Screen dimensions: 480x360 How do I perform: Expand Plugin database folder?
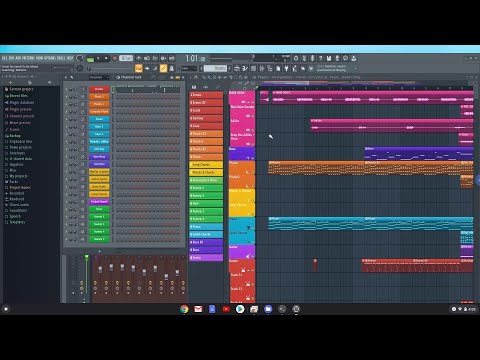[x=19, y=102]
